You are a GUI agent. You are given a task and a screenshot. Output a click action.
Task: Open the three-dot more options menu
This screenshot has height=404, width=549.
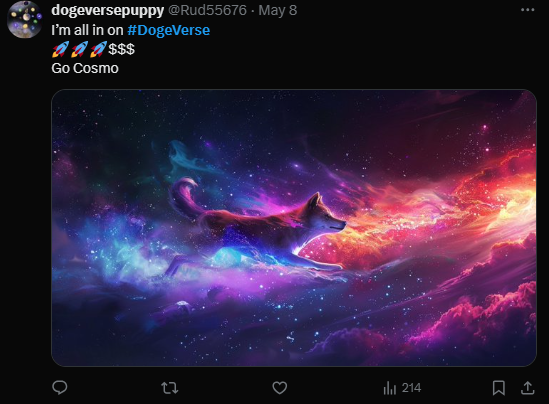pyautogui.click(x=527, y=10)
